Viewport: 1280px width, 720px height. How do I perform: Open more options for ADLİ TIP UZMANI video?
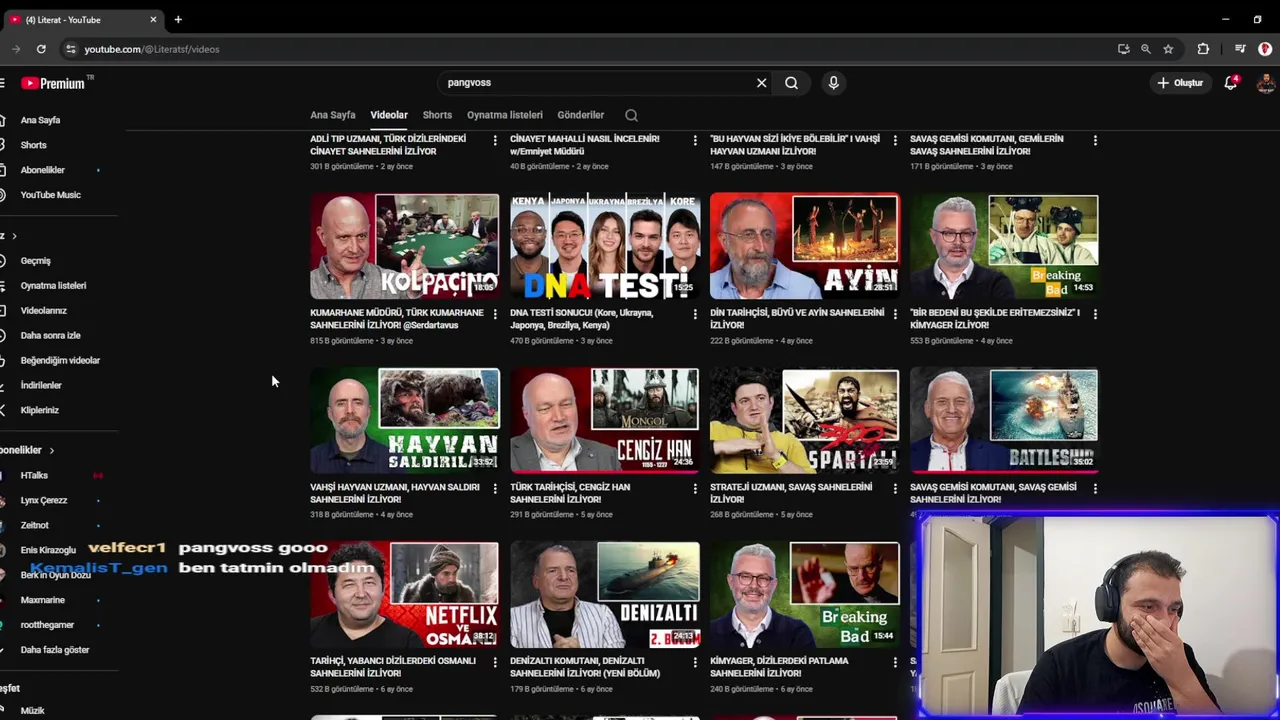click(495, 140)
